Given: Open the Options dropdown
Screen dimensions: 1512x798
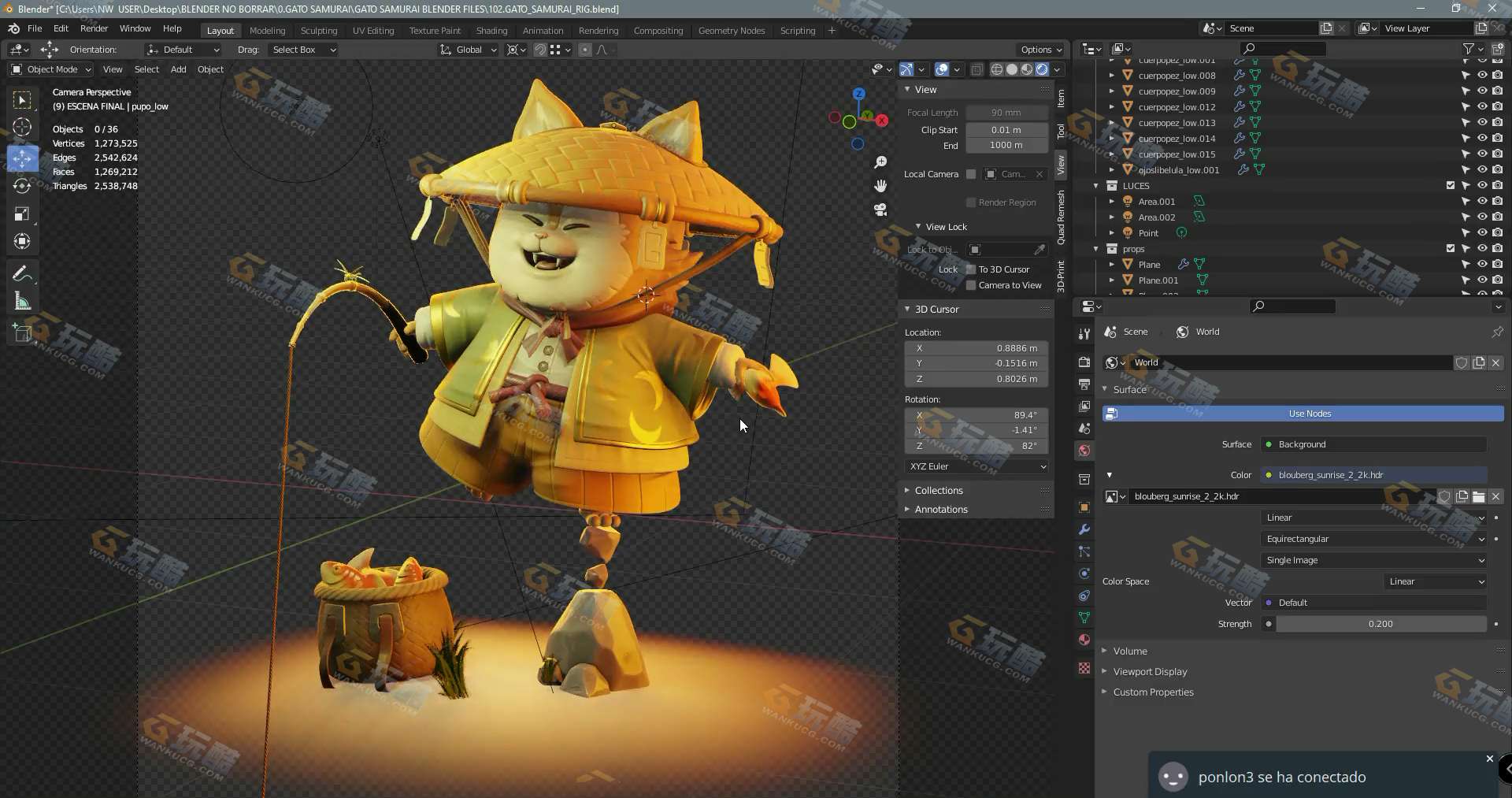Looking at the screenshot, I should click(1040, 50).
